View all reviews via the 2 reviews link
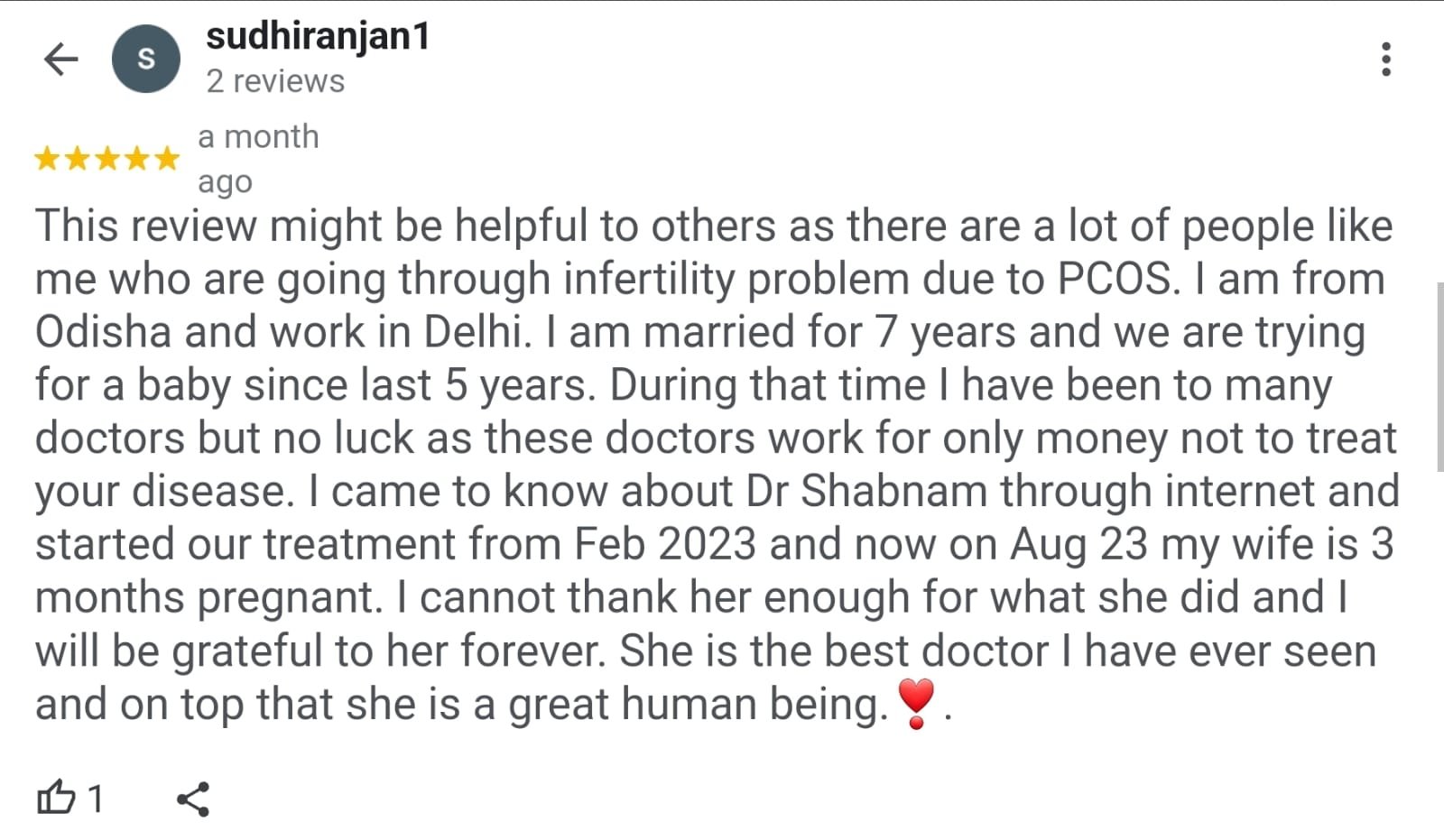The image size is (1444, 840). pyautogui.click(x=274, y=80)
